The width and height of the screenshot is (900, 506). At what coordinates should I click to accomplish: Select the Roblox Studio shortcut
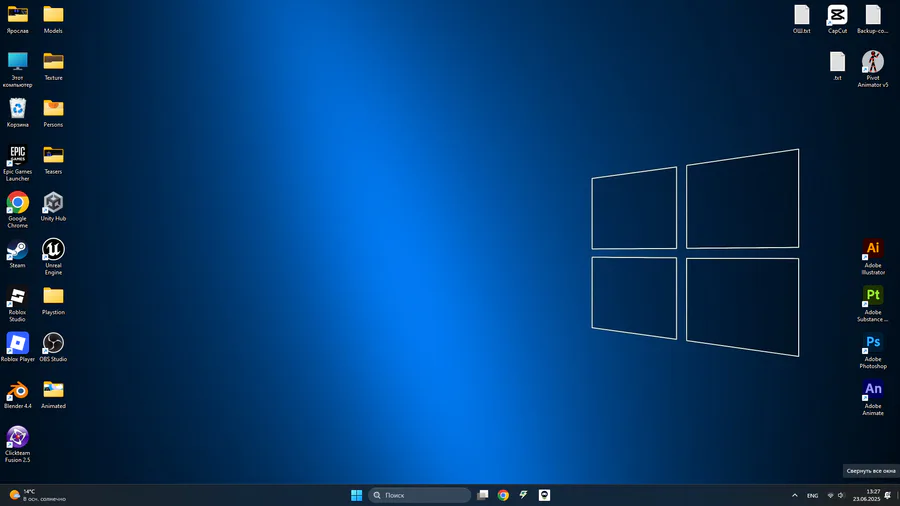point(17,304)
